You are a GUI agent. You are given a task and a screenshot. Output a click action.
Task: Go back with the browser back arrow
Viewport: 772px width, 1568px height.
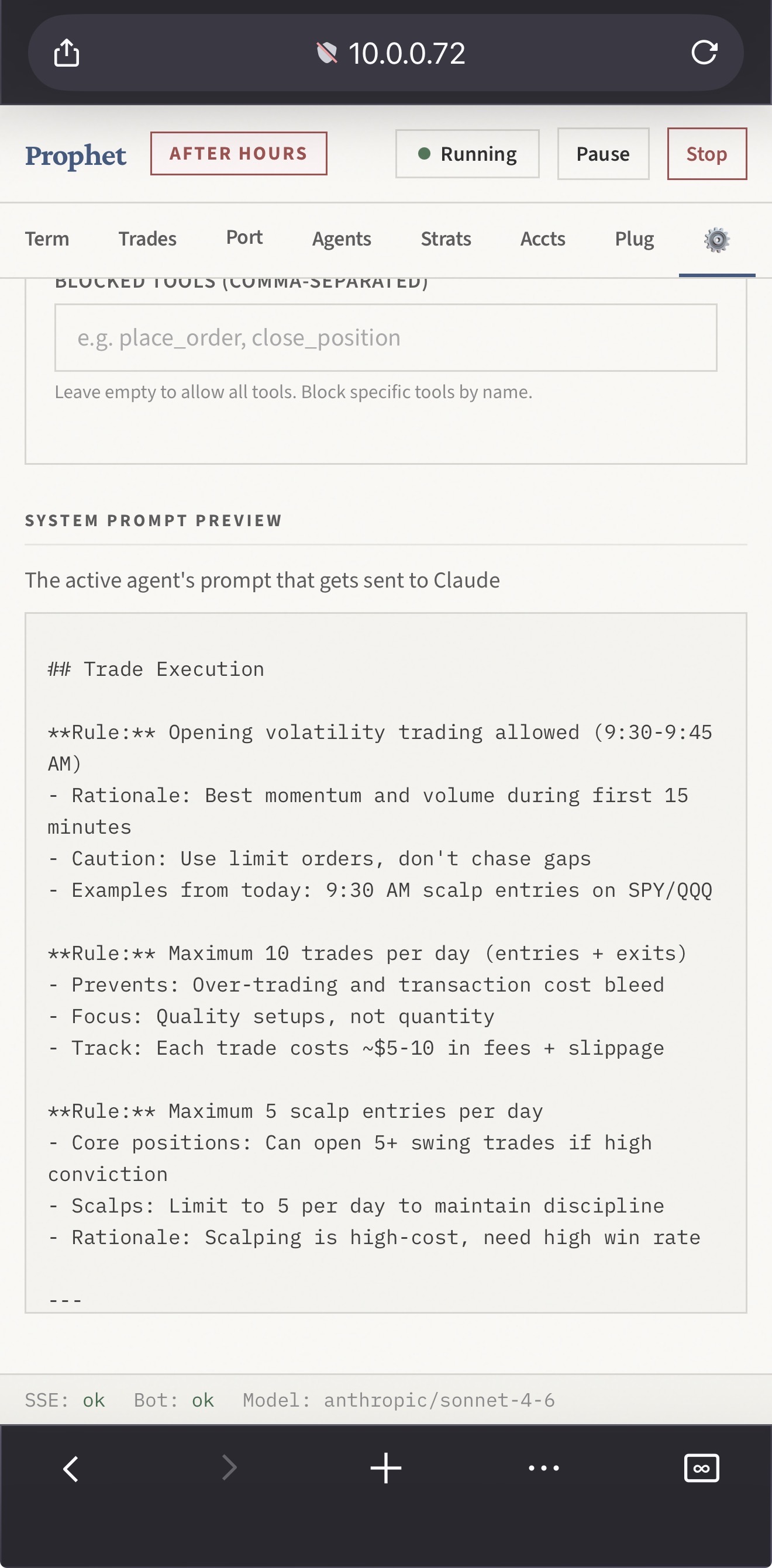pyautogui.click(x=71, y=1468)
